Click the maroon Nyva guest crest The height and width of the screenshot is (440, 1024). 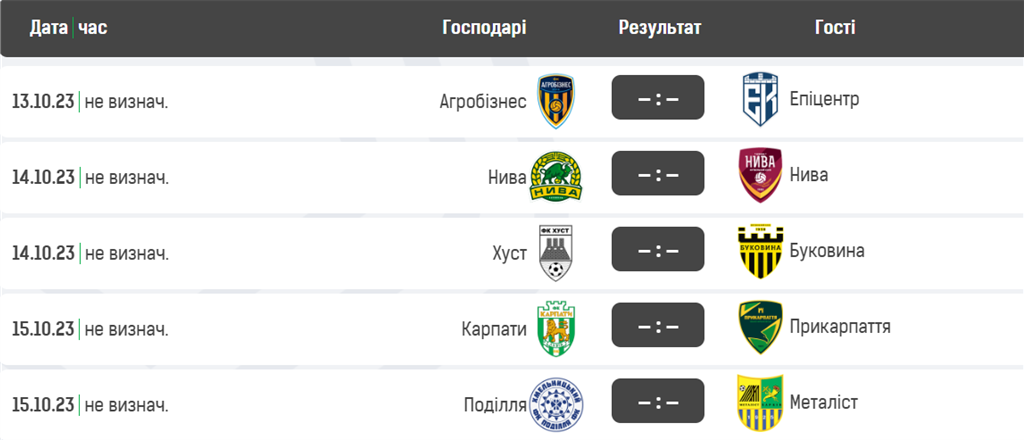(x=760, y=176)
